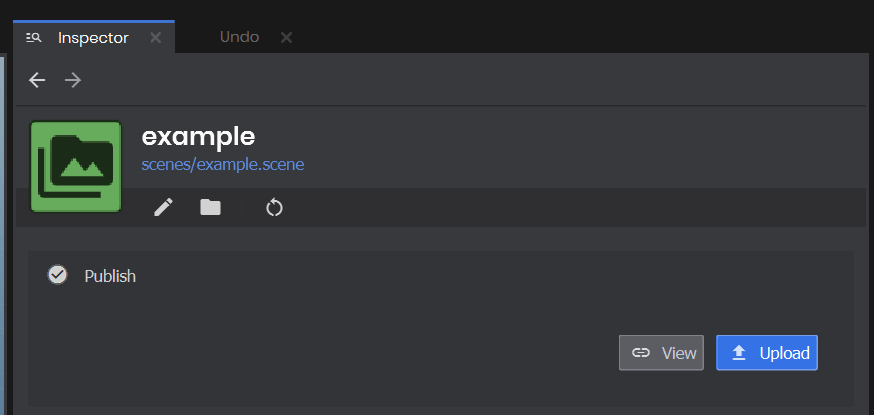
Task: Open asset location with the folder icon
Action: (210, 207)
